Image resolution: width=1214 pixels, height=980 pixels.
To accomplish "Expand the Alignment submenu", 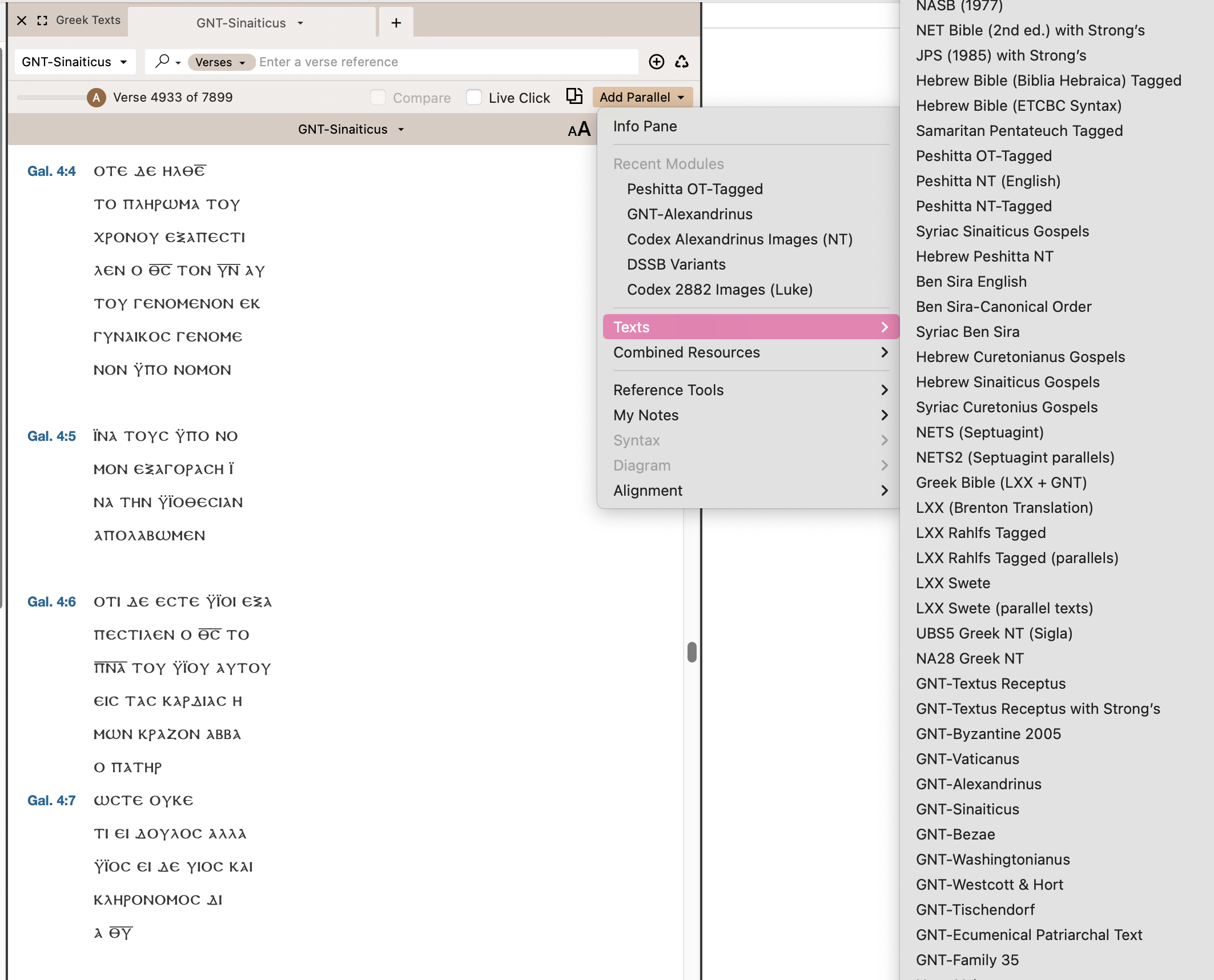I will [751, 491].
